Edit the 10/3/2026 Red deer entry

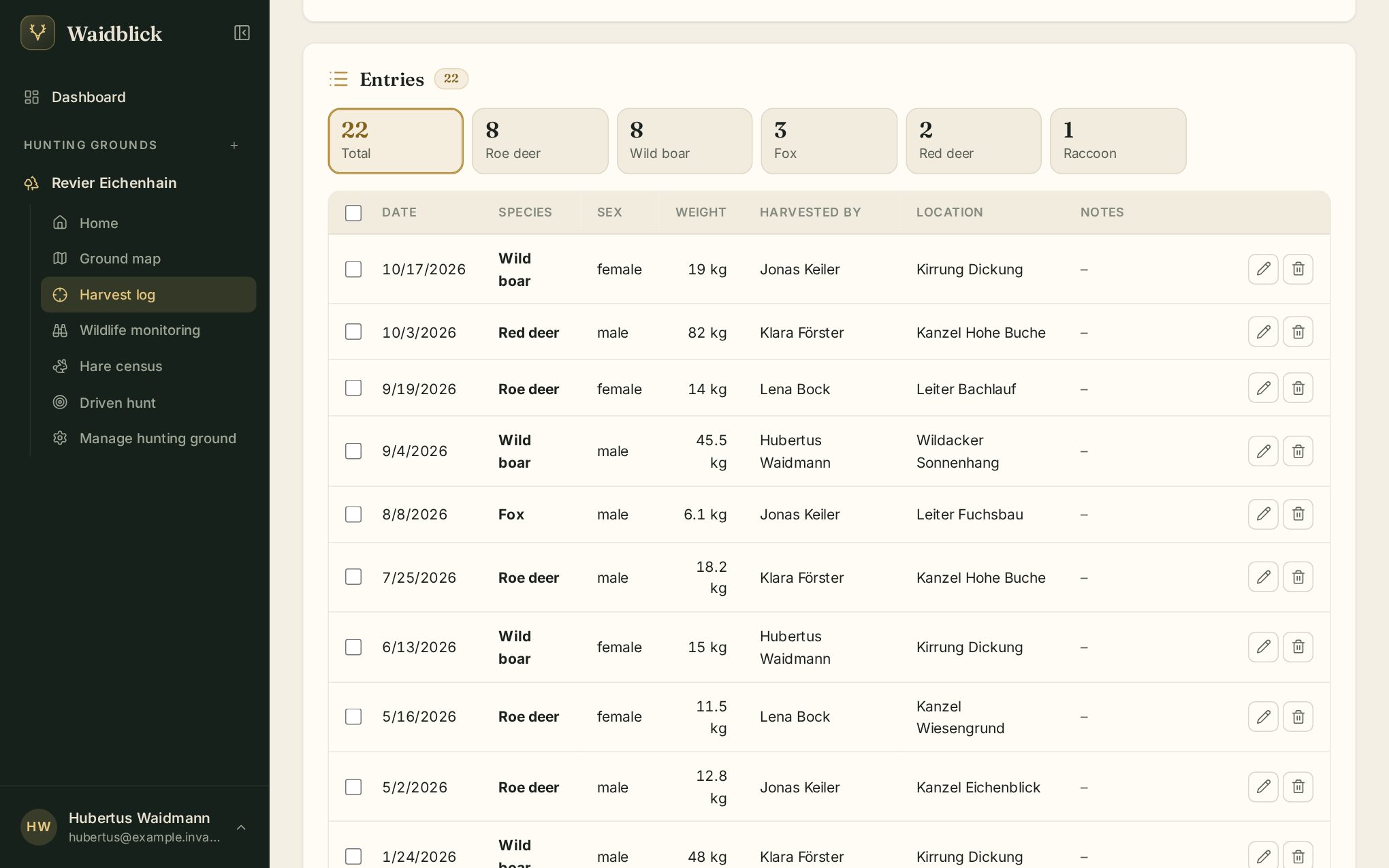click(x=1263, y=332)
